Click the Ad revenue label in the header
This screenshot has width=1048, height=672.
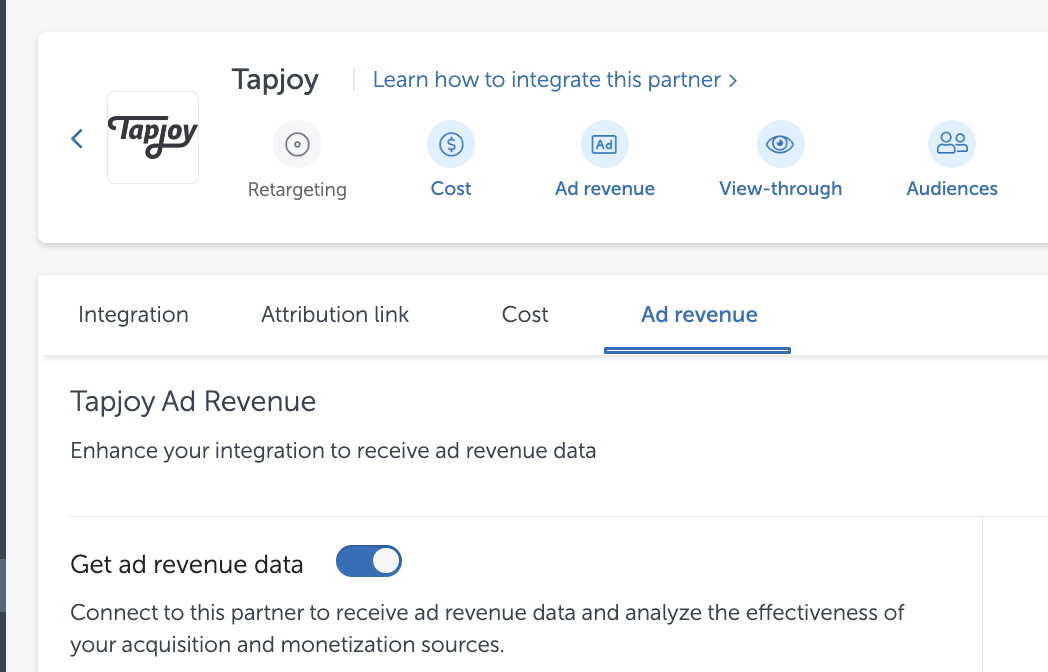605,189
